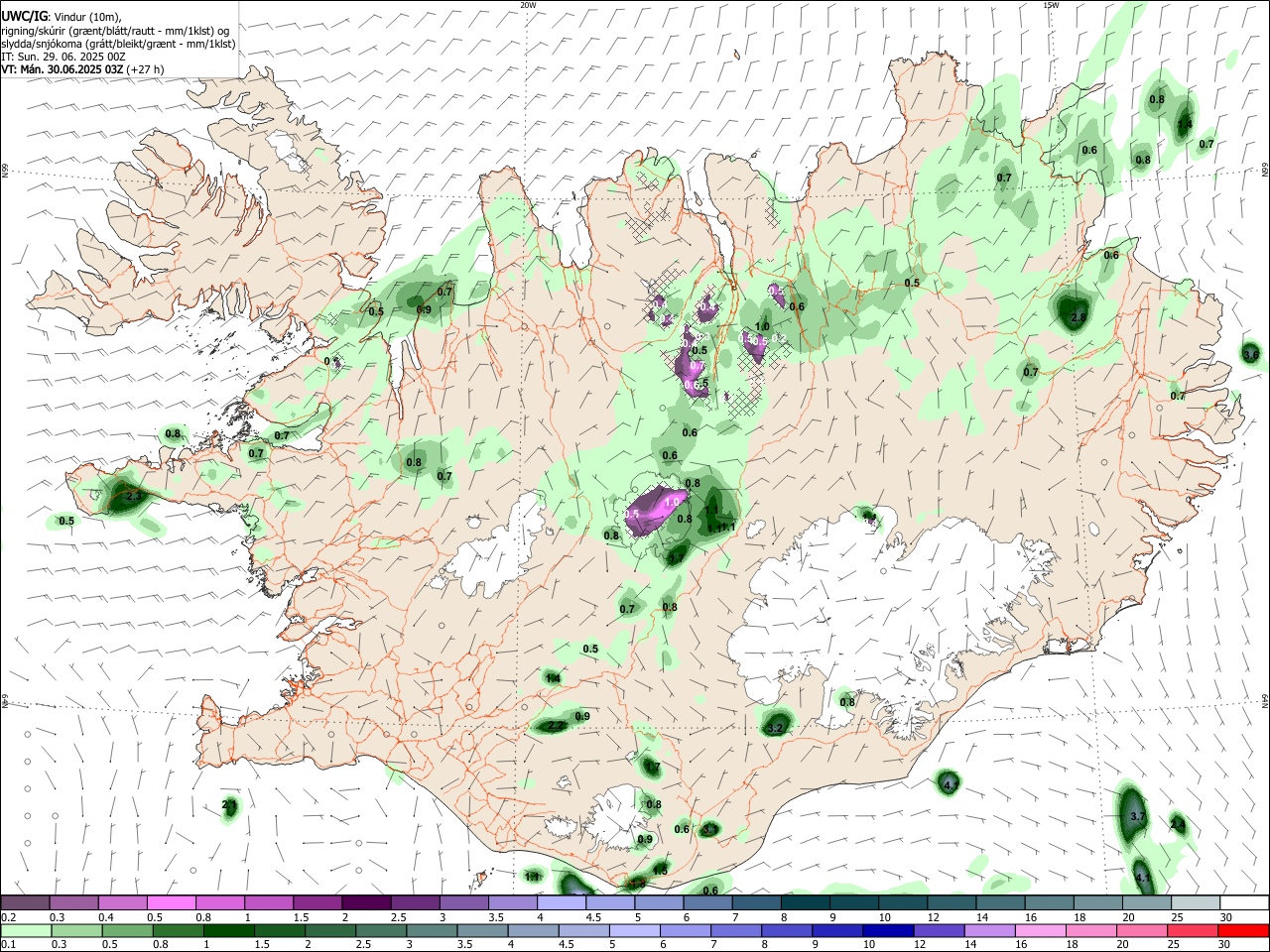Click the 3.7 precipitation value over the sea

[1138, 816]
